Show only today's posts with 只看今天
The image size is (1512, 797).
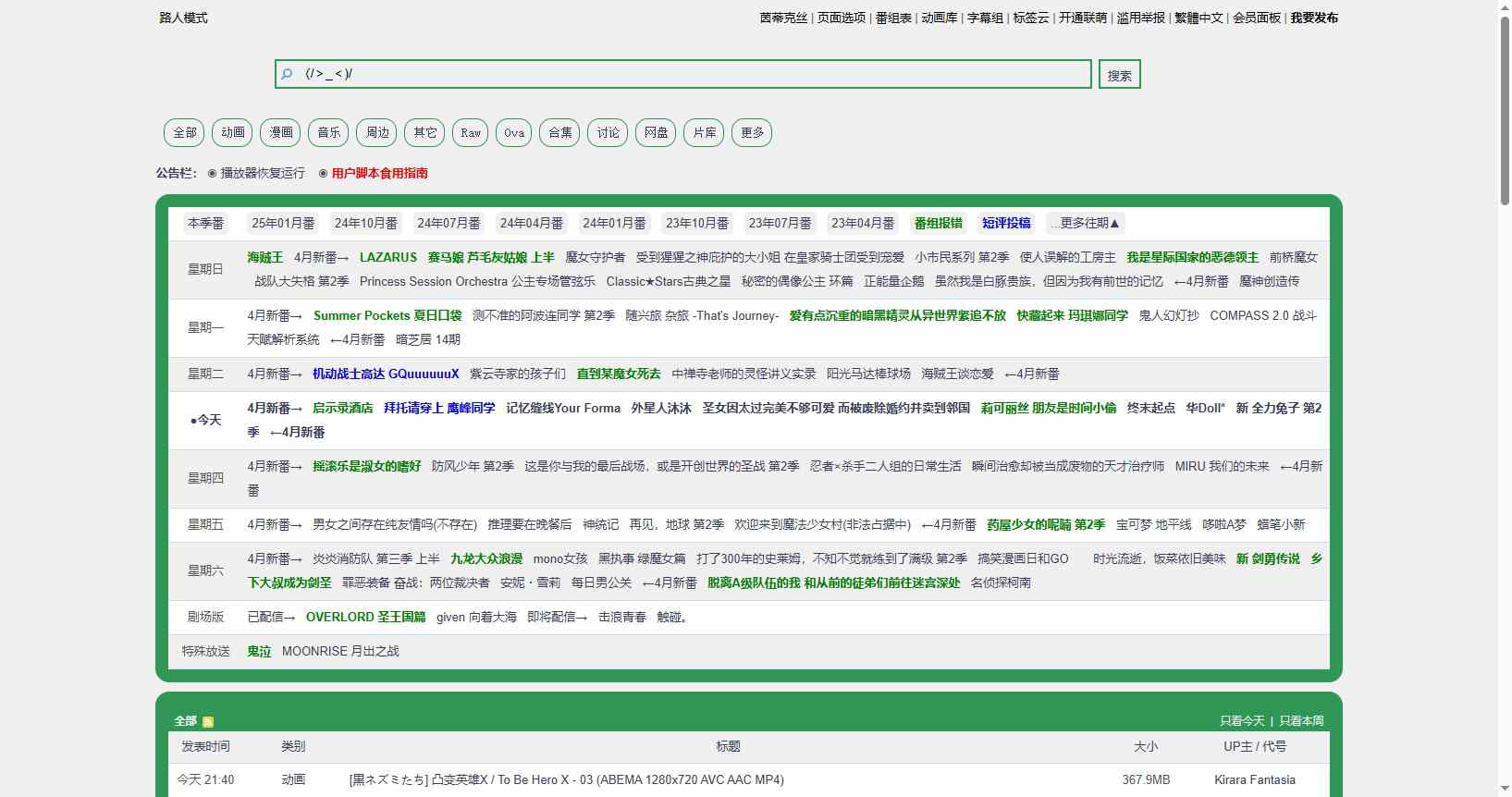point(1242,721)
